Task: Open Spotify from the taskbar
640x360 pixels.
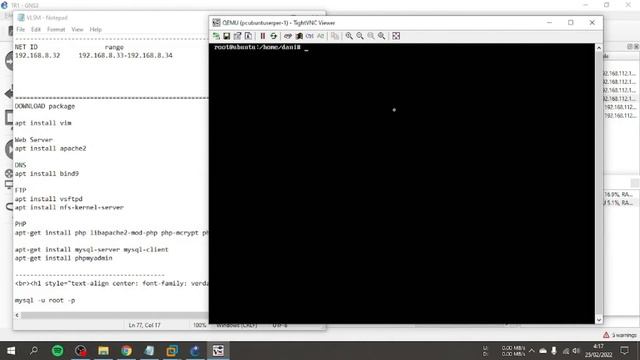Action: pyautogui.click(x=58, y=351)
